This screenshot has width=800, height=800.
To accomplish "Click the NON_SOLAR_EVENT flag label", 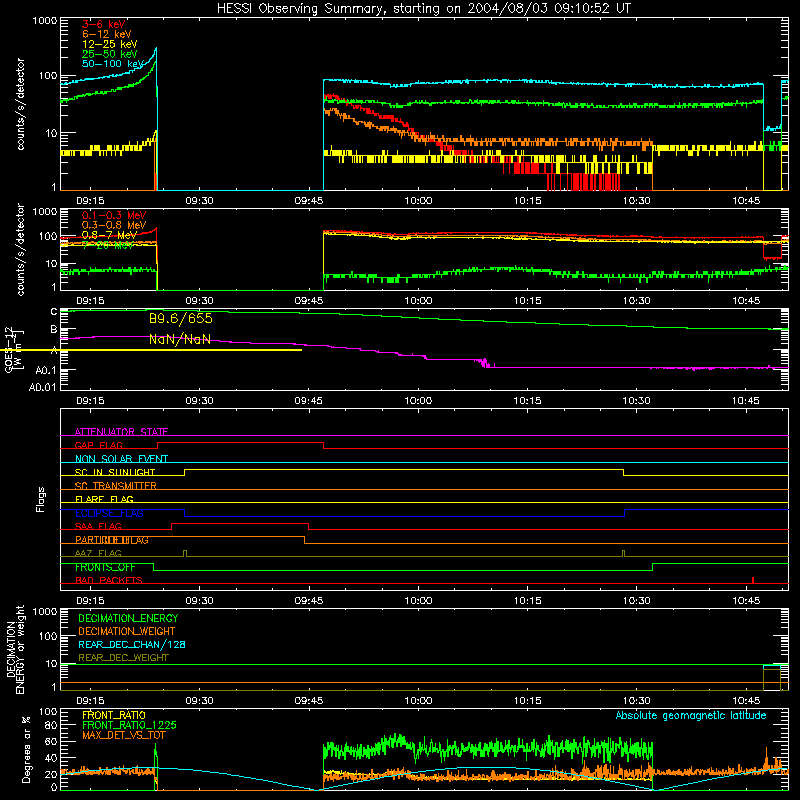I will 121,459.
